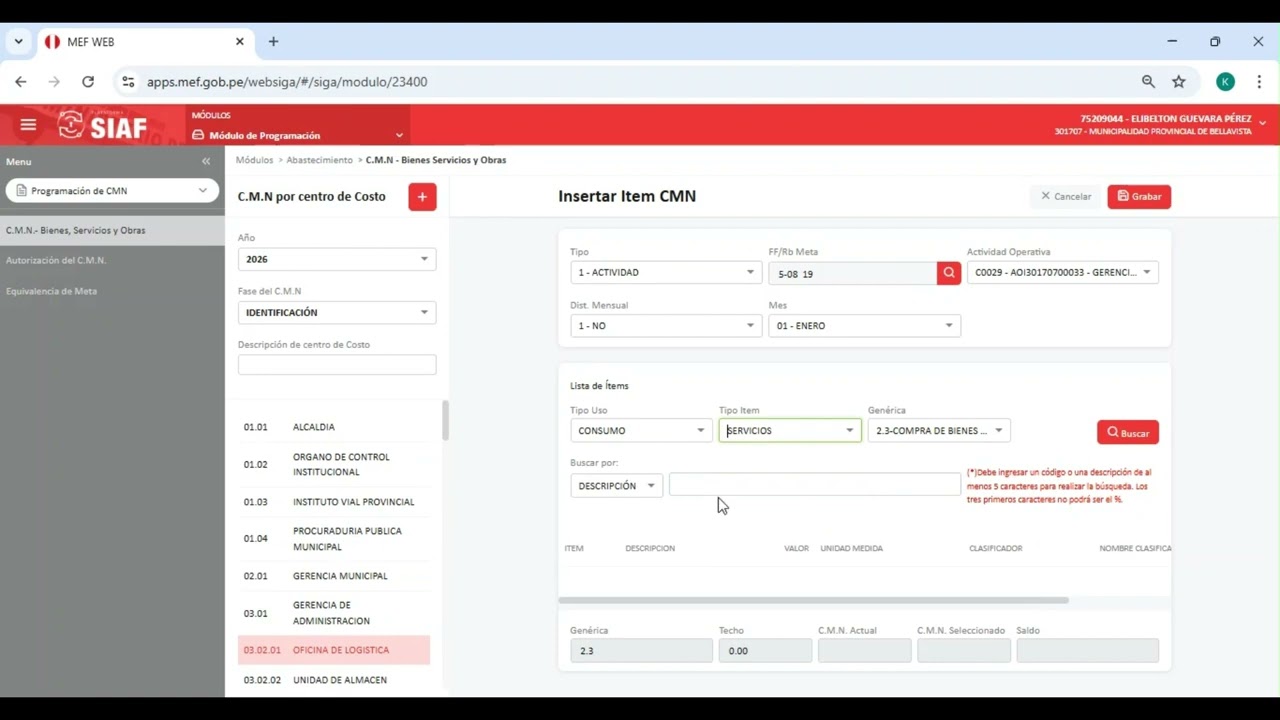Bookmark this page with star icon
The image size is (1280, 720).
coord(1179,82)
